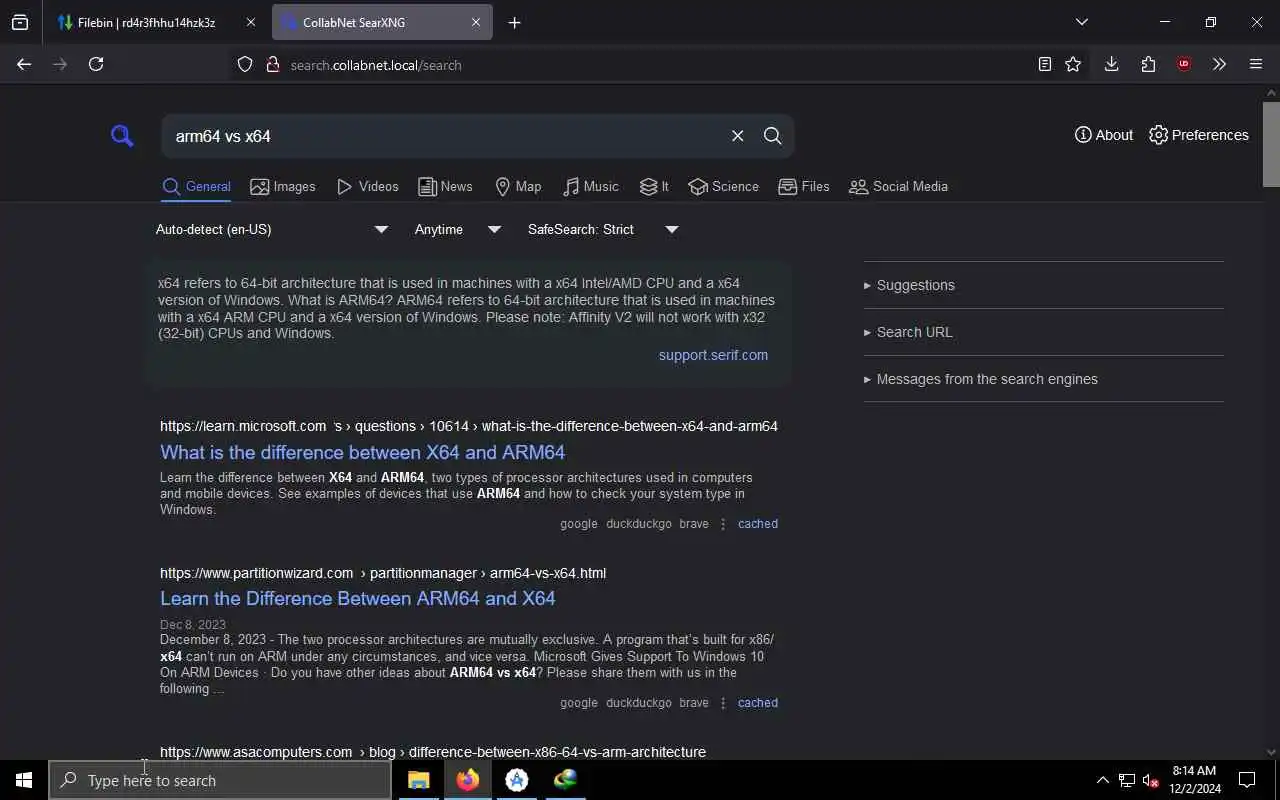Click the Windows taskbar search box
The image size is (1280, 800).
coord(220,780)
